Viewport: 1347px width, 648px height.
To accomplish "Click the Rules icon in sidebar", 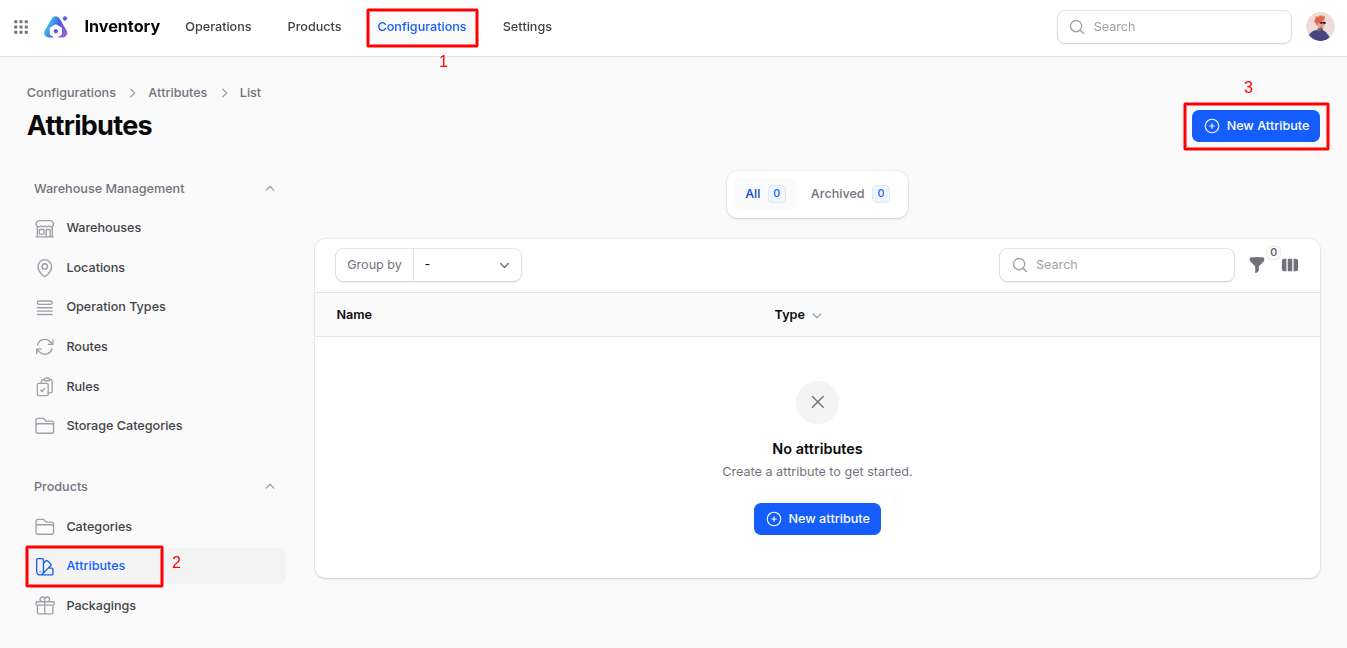I will tap(45, 386).
